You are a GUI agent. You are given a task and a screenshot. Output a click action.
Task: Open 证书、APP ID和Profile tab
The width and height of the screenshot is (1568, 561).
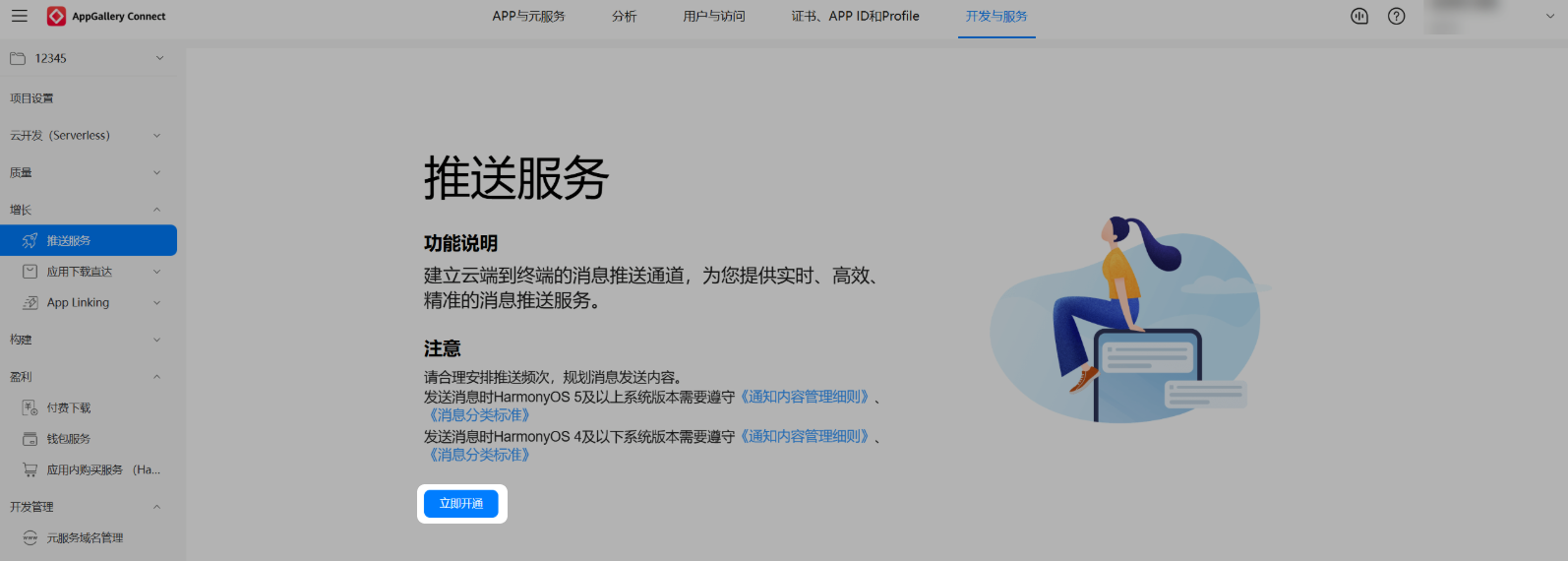(855, 16)
